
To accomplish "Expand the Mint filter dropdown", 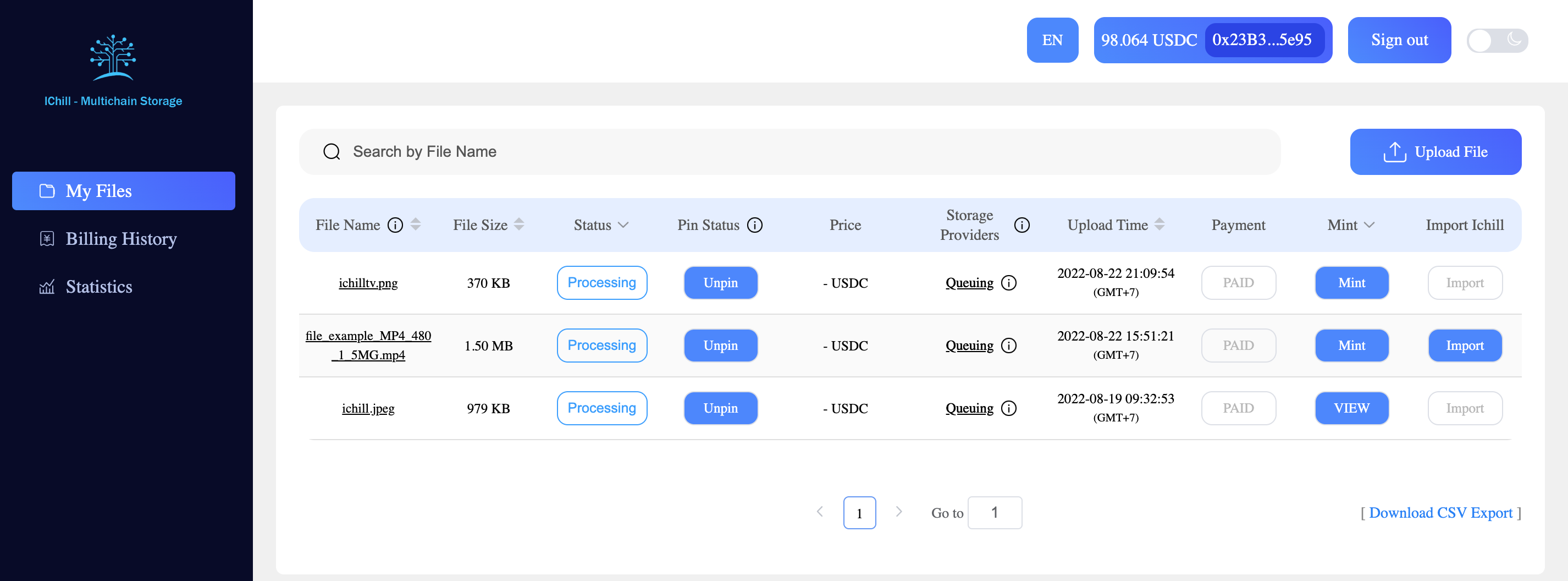I will tap(1369, 226).
